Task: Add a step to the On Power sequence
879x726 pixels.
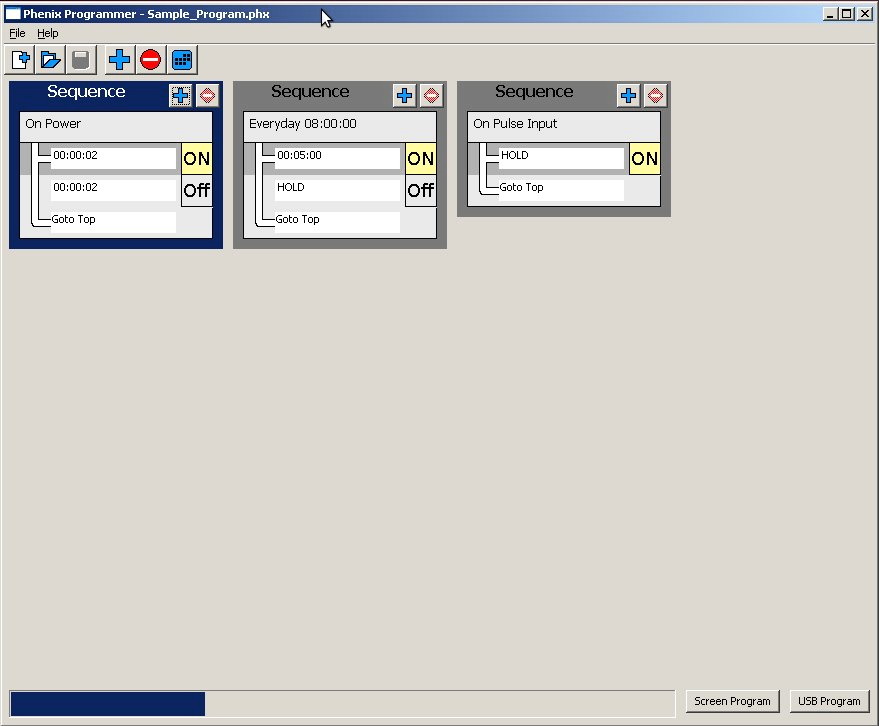Action: [x=180, y=96]
